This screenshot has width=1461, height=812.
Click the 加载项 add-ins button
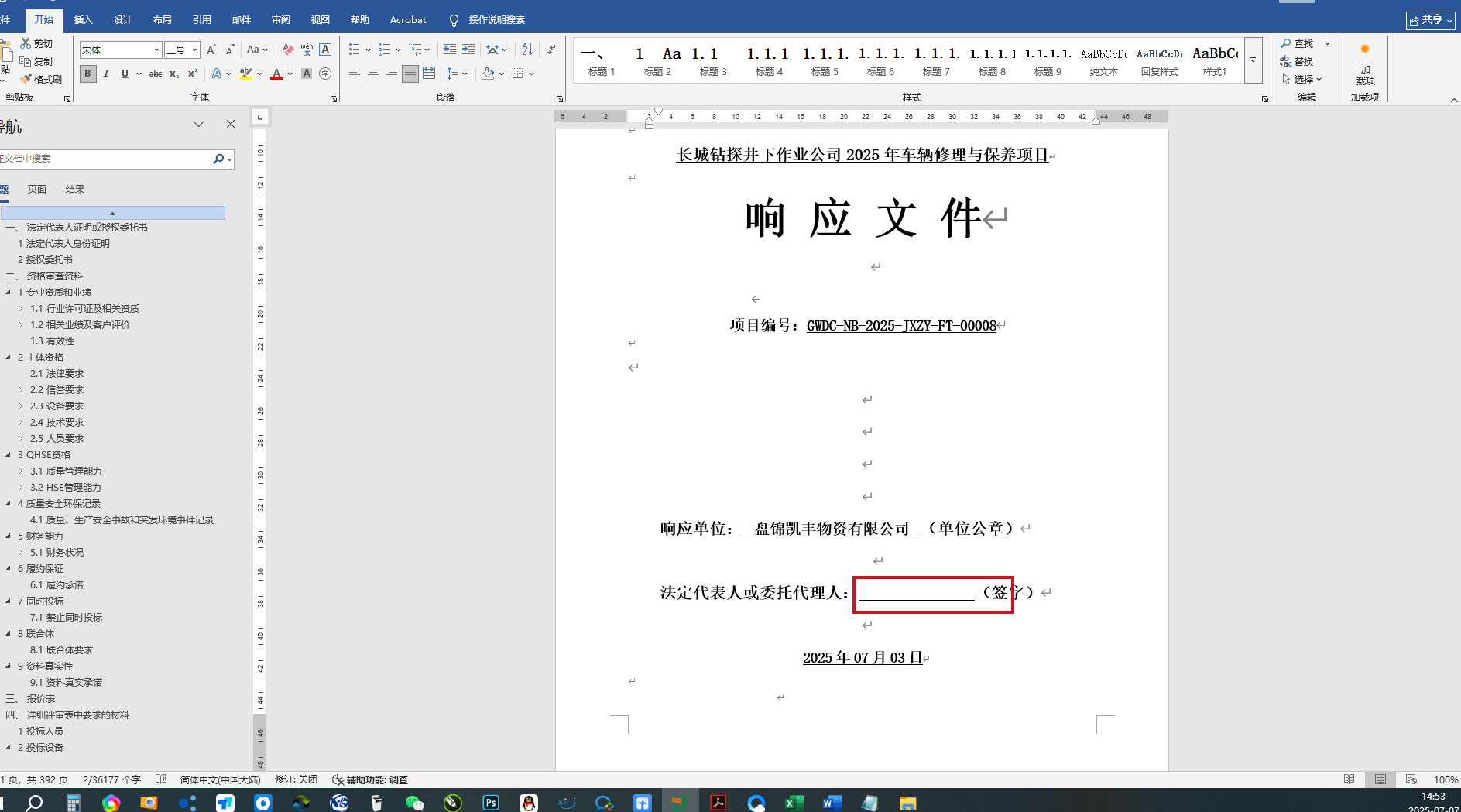click(1365, 63)
